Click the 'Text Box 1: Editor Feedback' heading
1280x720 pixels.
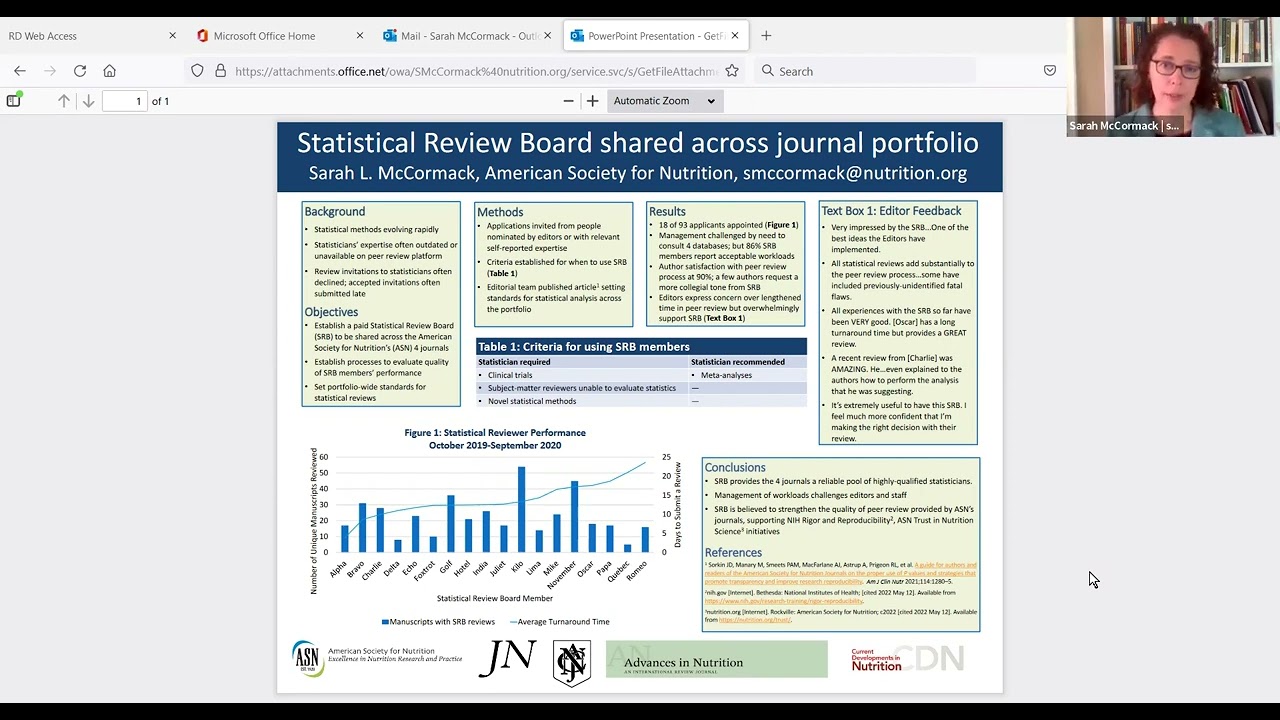pyautogui.click(x=891, y=211)
